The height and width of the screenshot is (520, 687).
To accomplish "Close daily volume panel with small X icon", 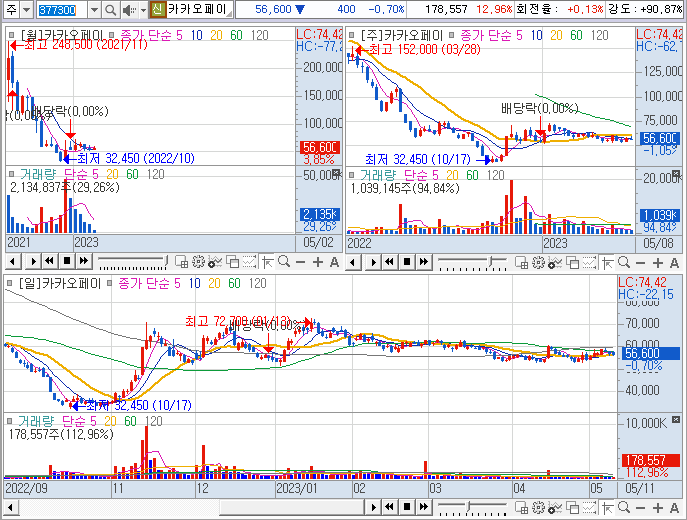I will [676, 419].
